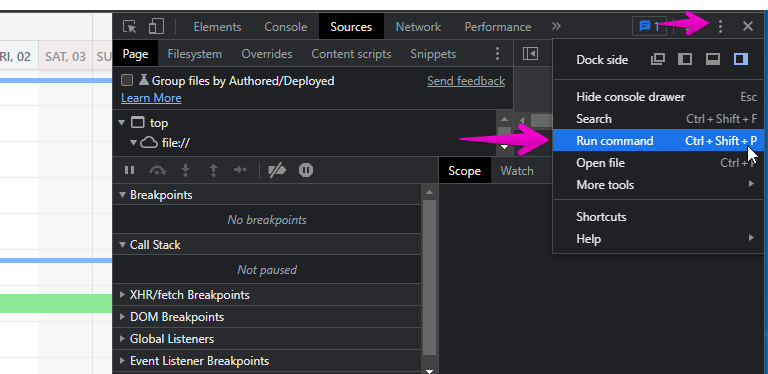The image size is (768, 374).
Task: Click the step over debugger icon
Action: click(x=158, y=170)
